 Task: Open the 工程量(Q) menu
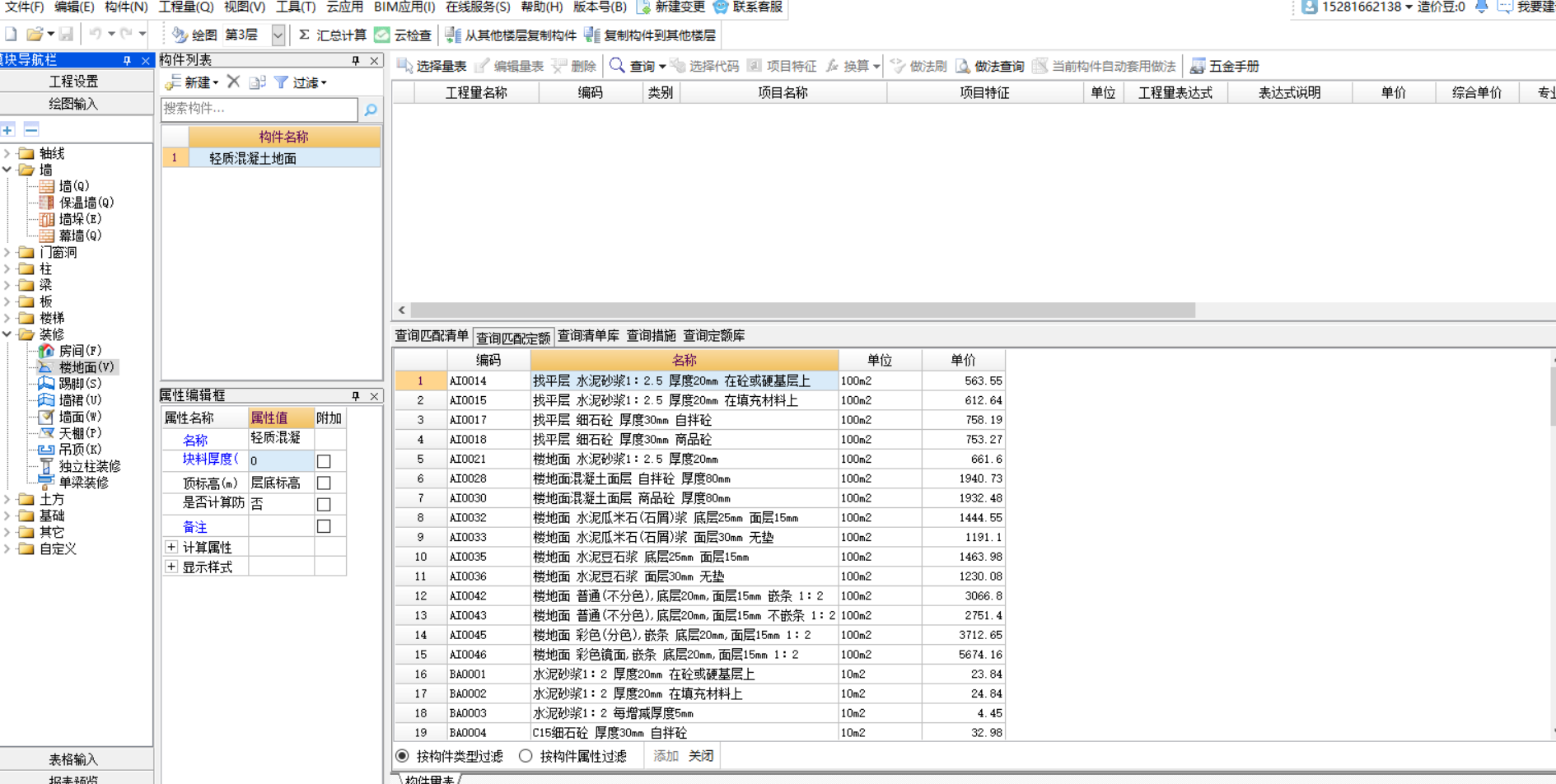click(186, 7)
